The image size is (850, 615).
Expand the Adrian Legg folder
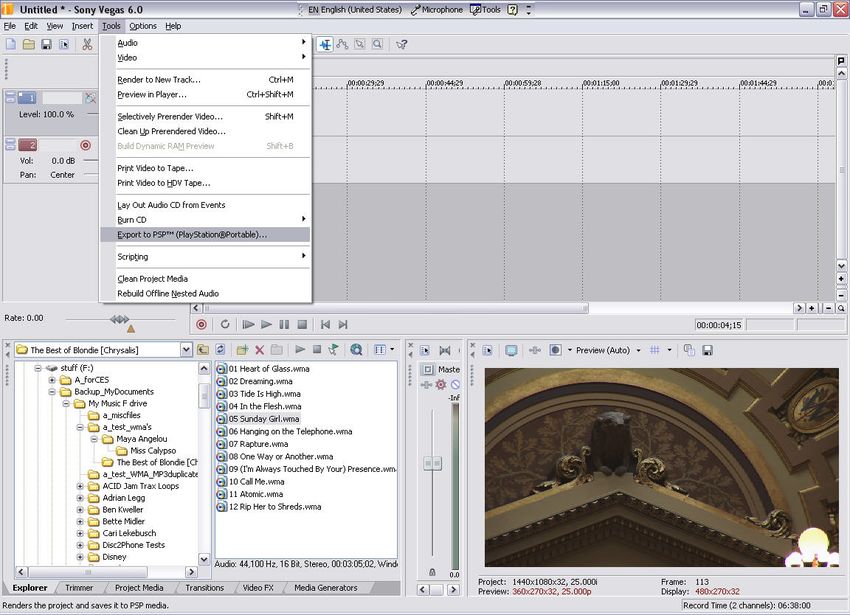[x=80, y=498]
